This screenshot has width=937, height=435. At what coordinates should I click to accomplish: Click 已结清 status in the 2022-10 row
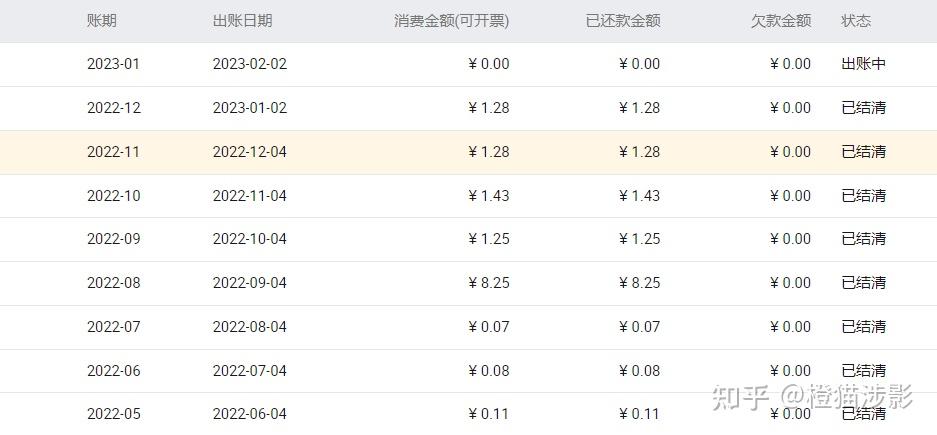[x=864, y=196]
